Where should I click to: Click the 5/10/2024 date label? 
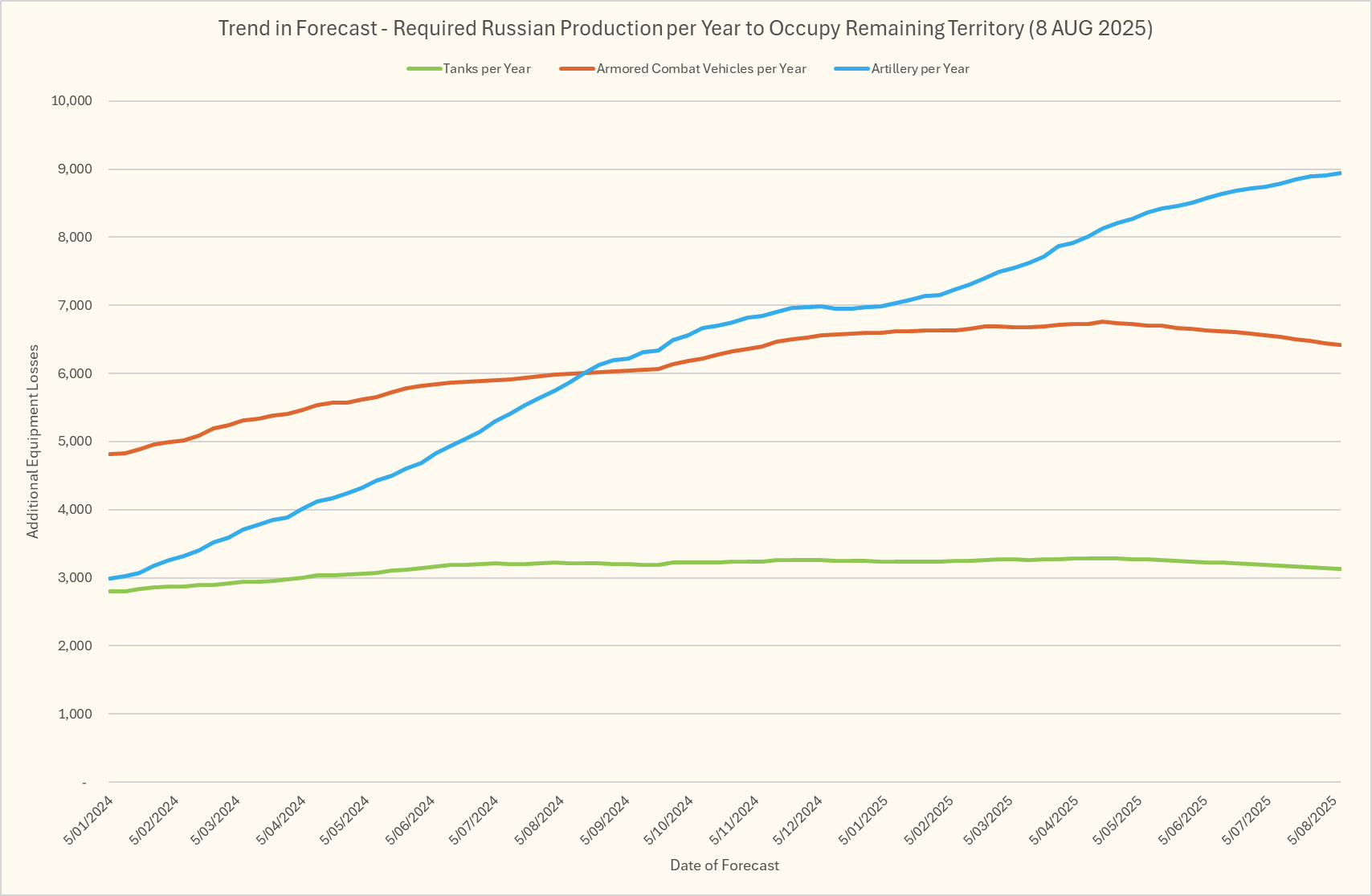coord(668,821)
